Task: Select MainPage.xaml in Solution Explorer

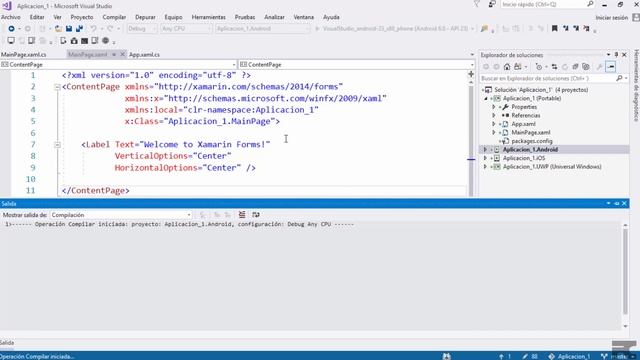Action: (x=531, y=133)
